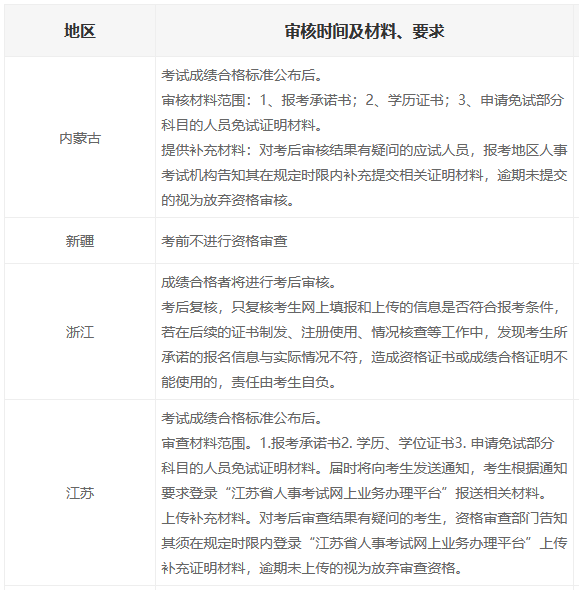Select the '江苏' region cell
The width and height of the screenshot is (579, 590).
coord(80,493)
